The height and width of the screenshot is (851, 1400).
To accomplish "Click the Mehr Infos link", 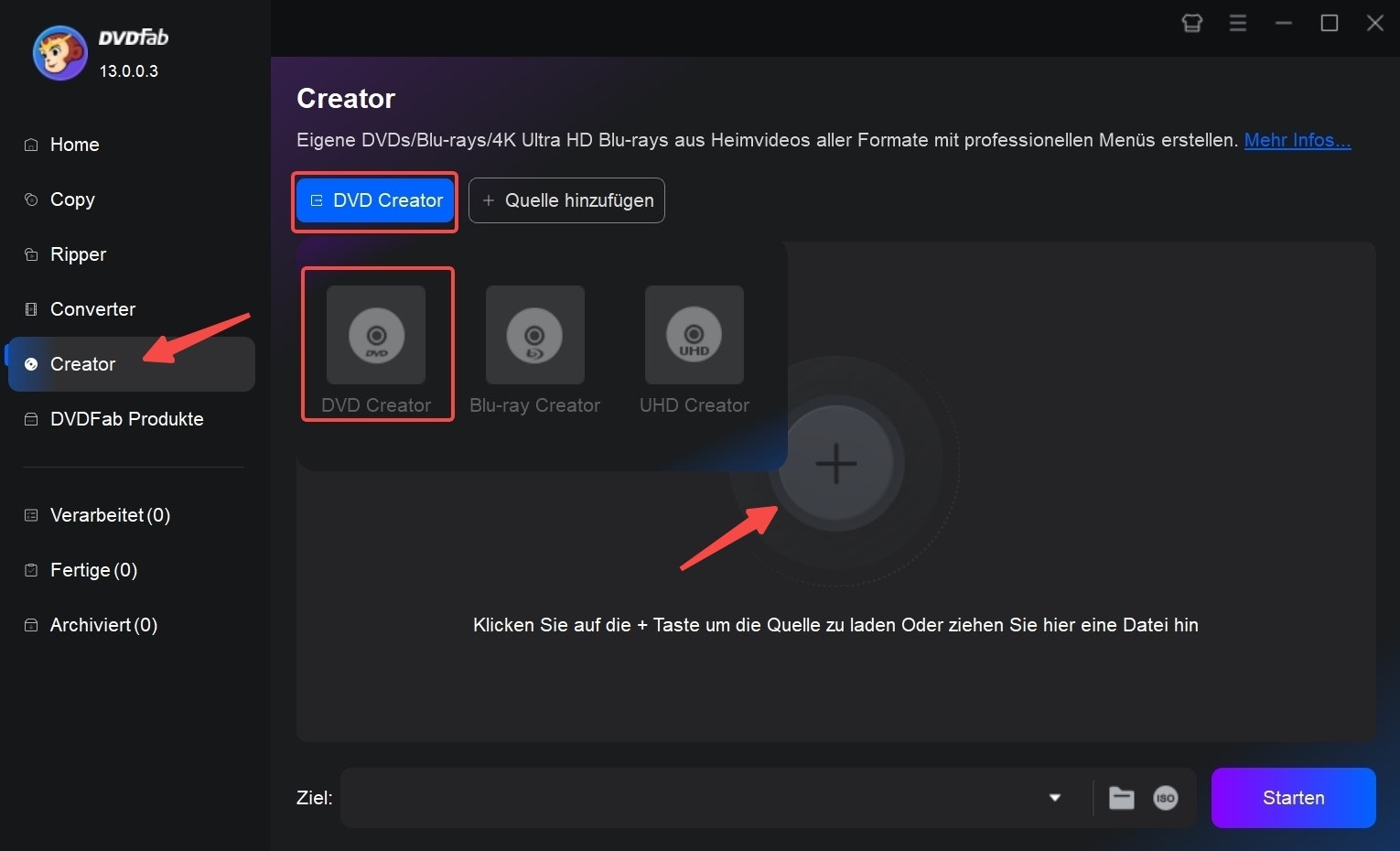I will 1297,140.
